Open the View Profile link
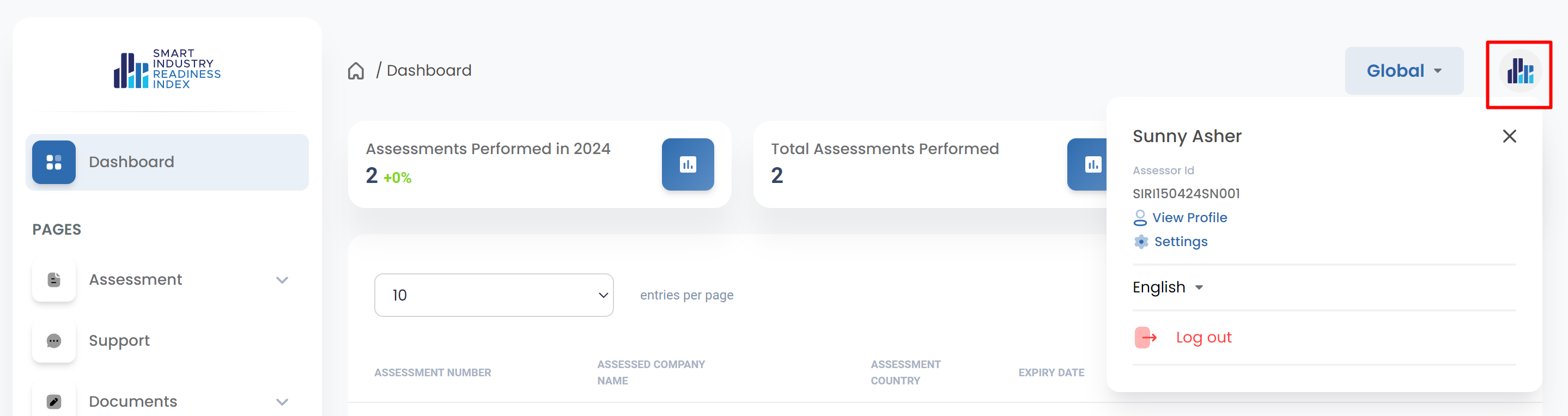 tap(1189, 218)
